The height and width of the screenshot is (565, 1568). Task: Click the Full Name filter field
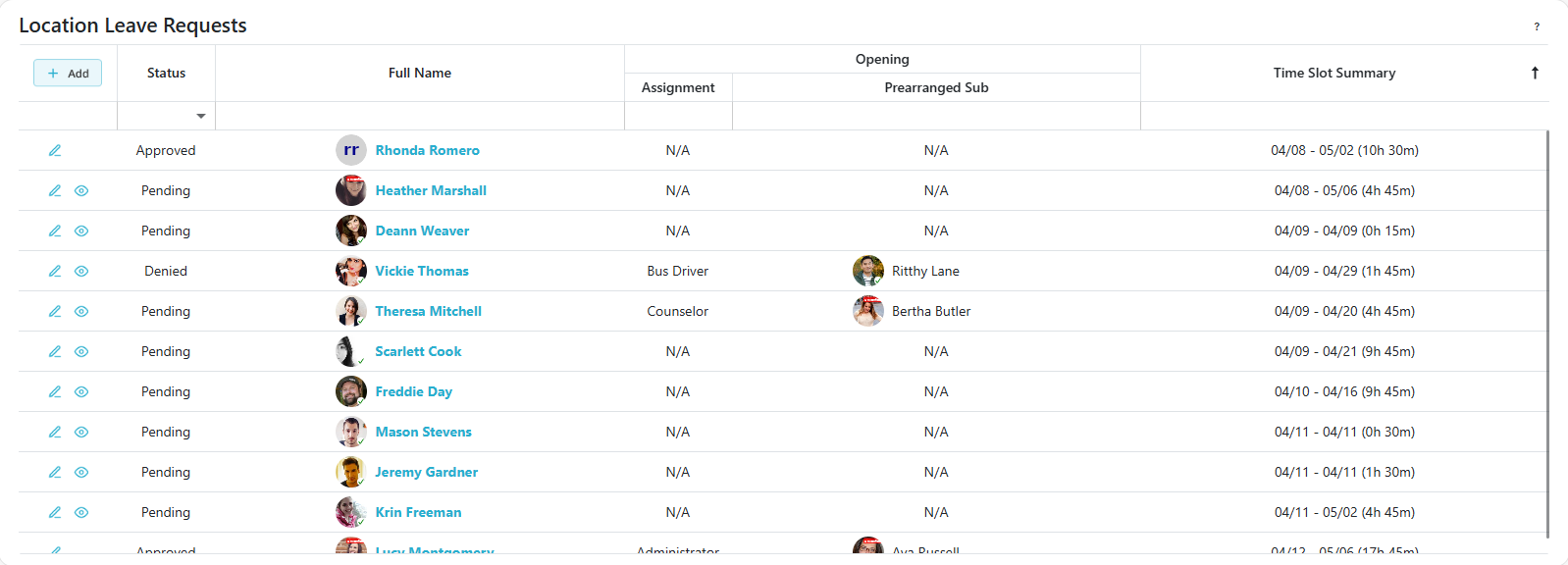pyautogui.click(x=419, y=116)
